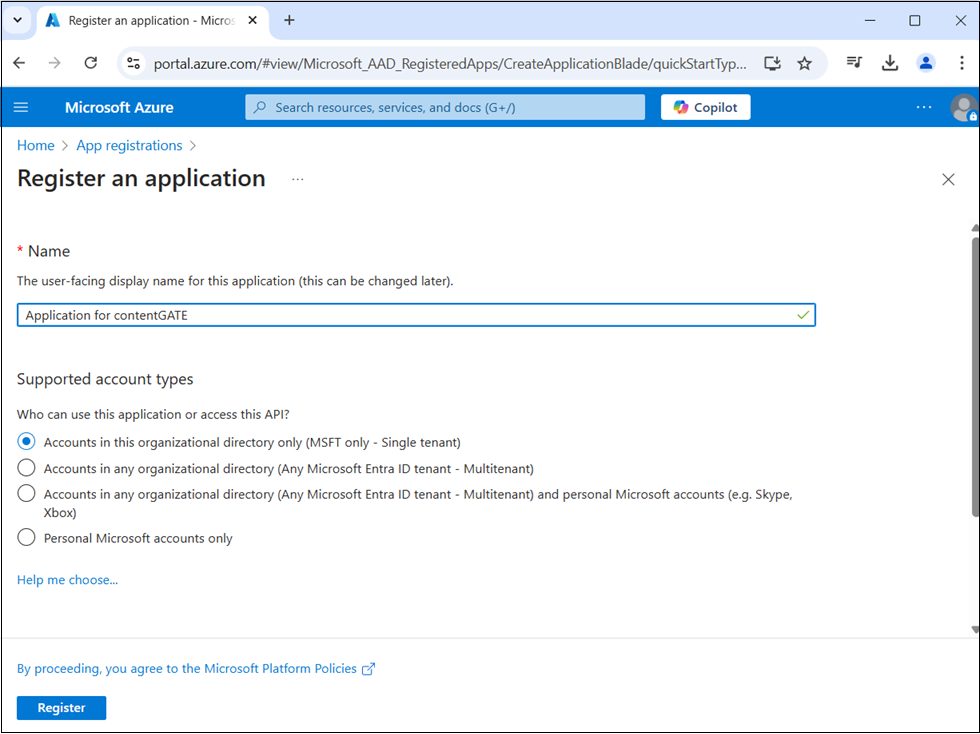Expand the ellipsis menu beside the page title
This screenshot has height=734, width=980.
pos(297,179)
